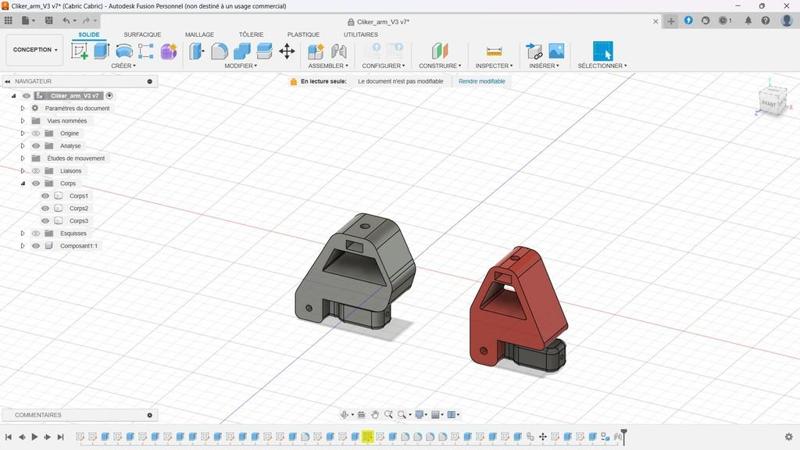Select the Create Sketch tool icon
Viewport: 800px width, 450px height.
pyautogui.click(x=79, y=51)
